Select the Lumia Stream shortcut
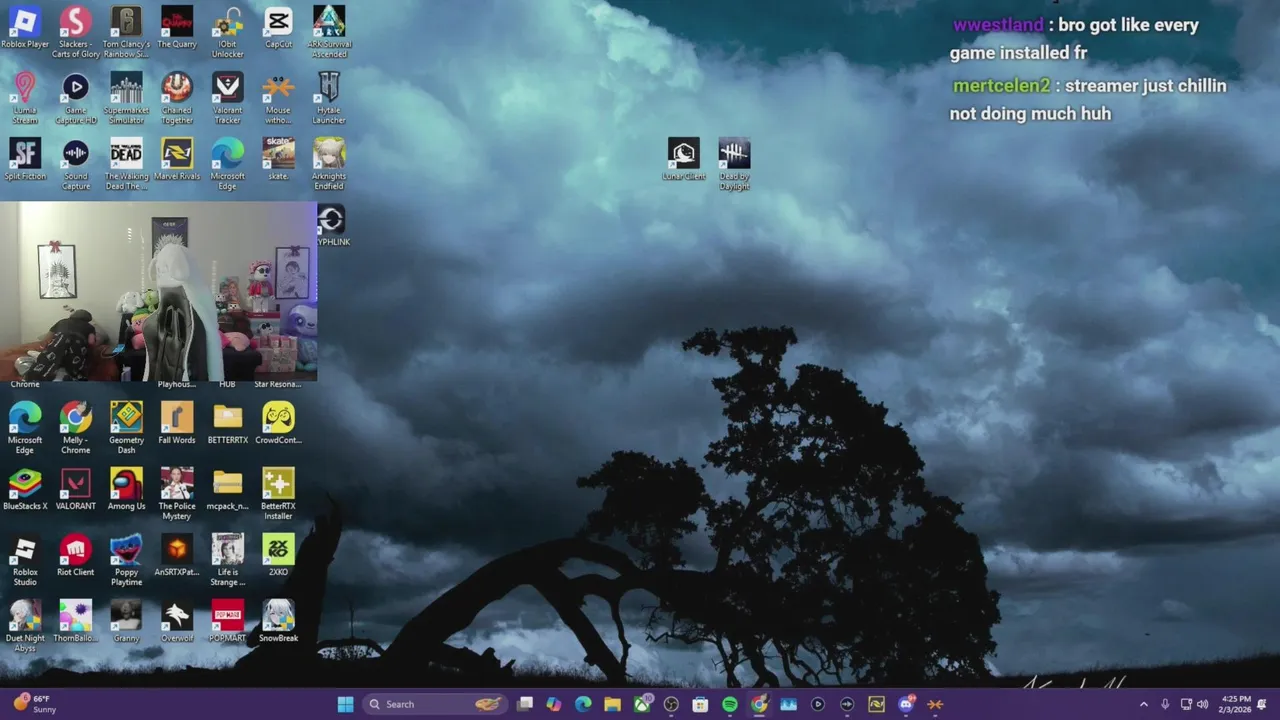1280x720 pixels. (25, 98)
